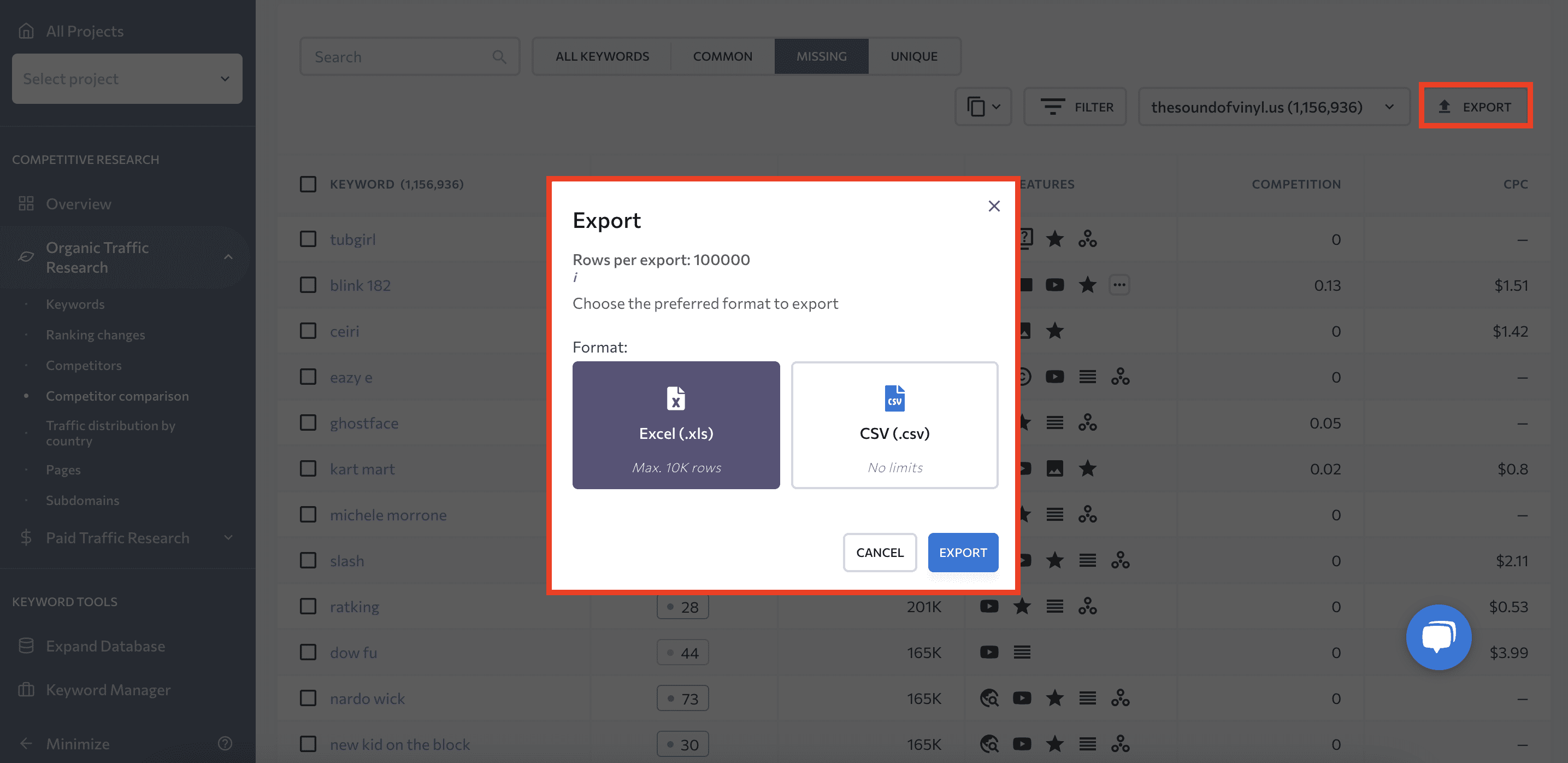The width and height of the screenshot is (1568, 763).
Task: Toggle the checkbox next to tubgirl keyword
Action: [x=307, y=239]
